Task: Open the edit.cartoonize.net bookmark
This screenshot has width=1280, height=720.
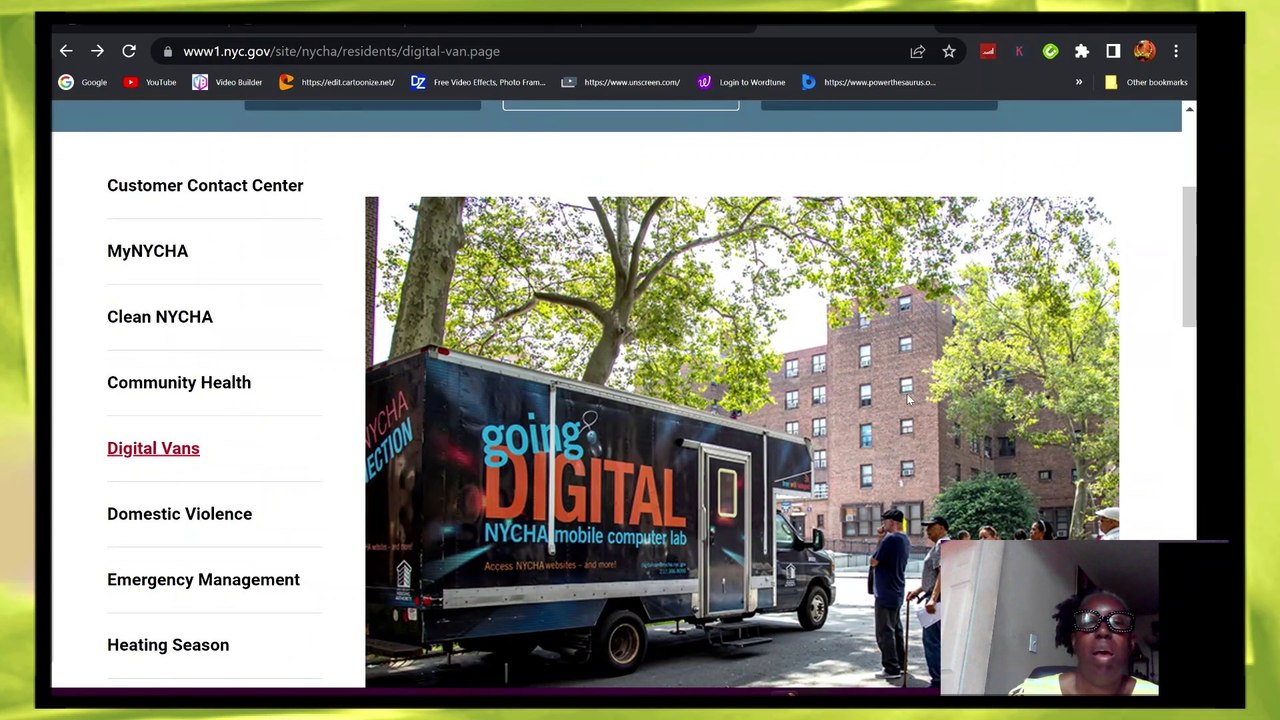Action: pos(336,82)
